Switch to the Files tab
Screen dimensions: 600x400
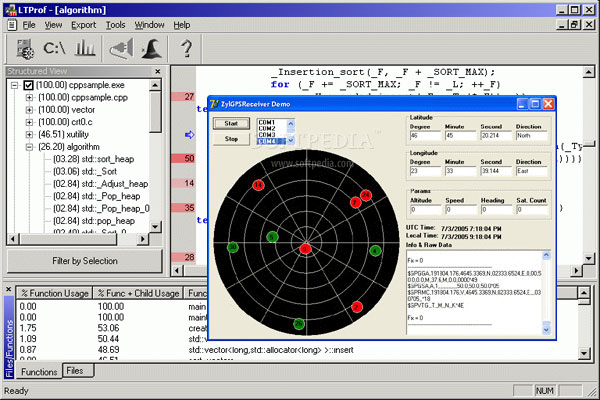(75, 370)
